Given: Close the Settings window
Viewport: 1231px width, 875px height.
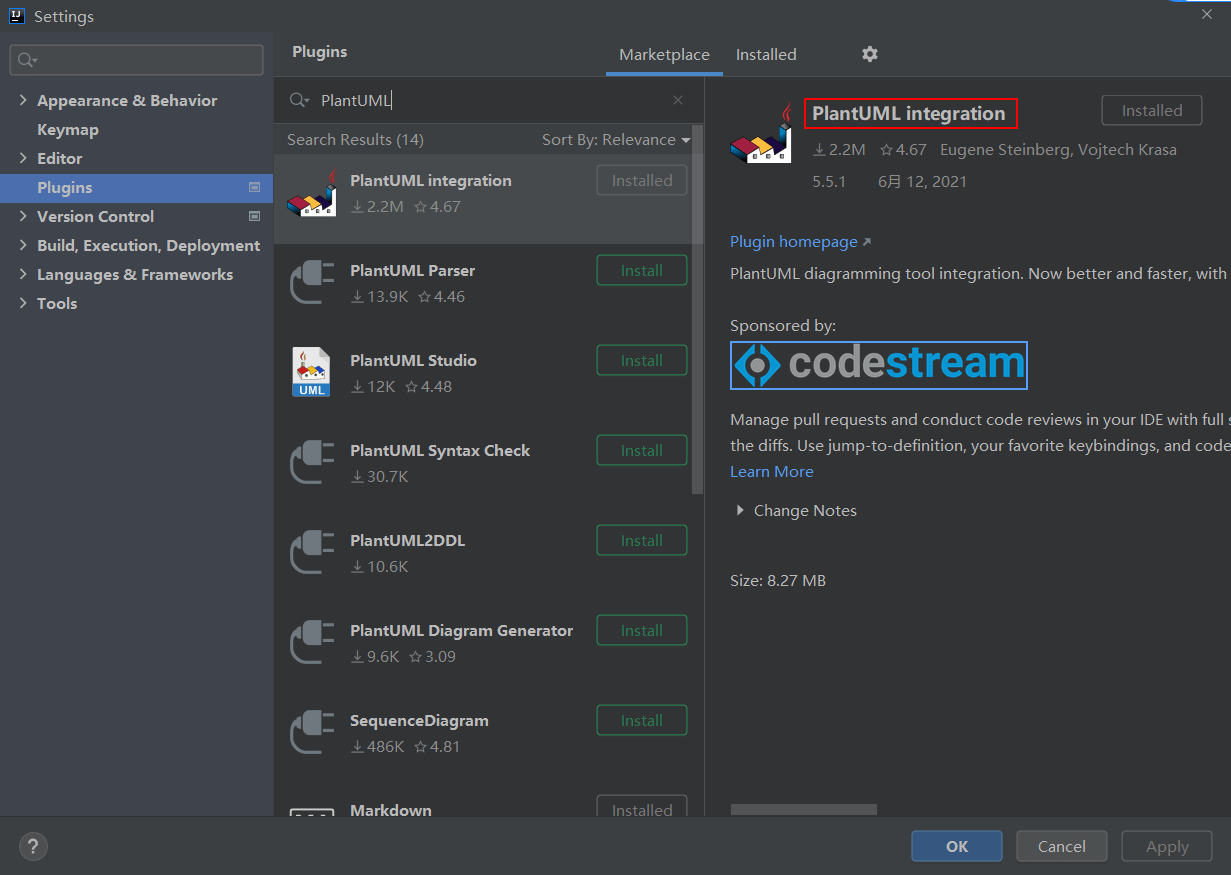Looking at the screenshot, I should tap(1207, 14).
